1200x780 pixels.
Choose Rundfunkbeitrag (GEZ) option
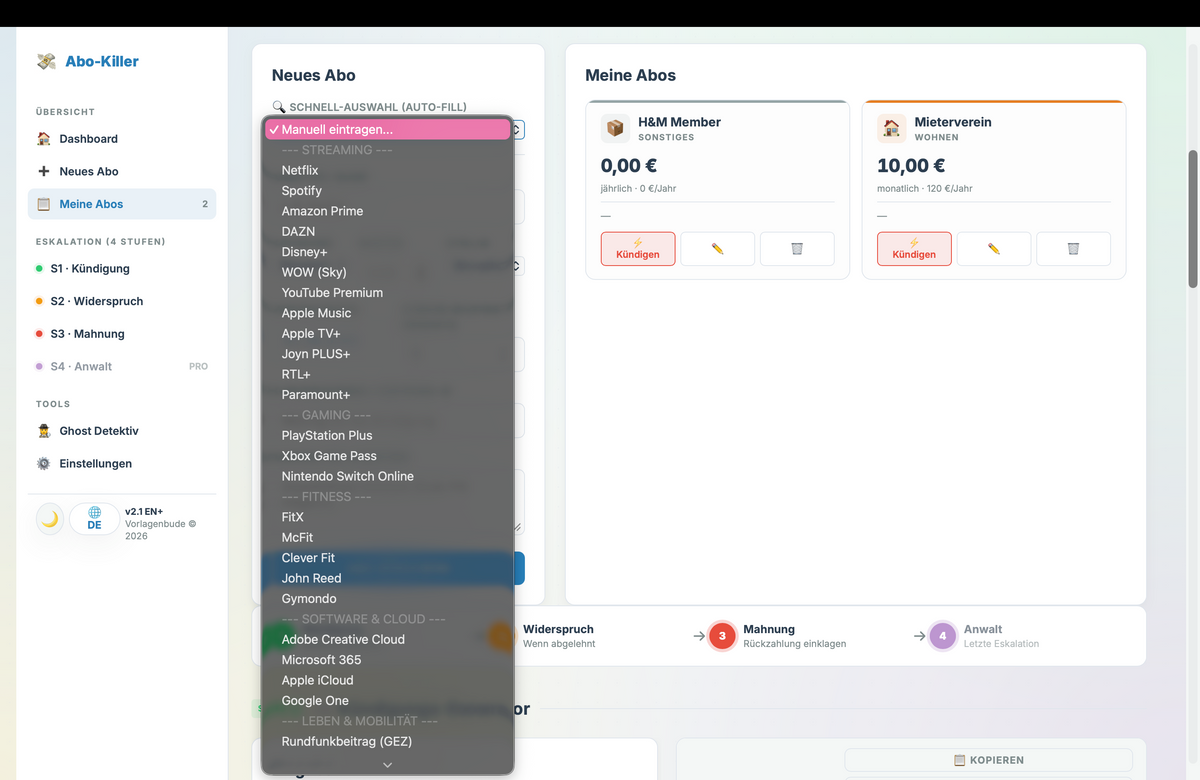(x=388, y=741)
